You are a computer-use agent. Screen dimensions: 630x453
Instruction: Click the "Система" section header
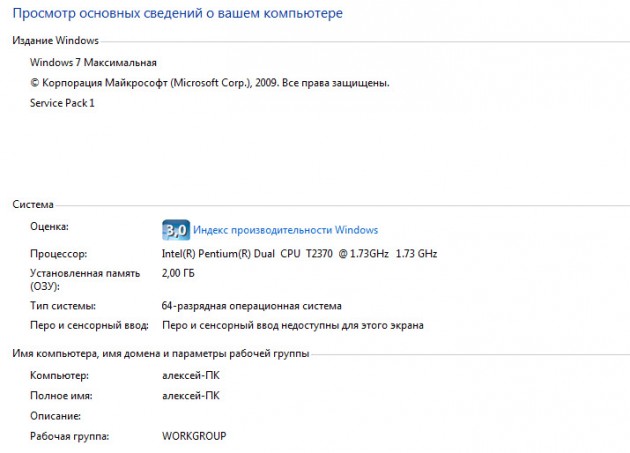[x=33, y=204]
